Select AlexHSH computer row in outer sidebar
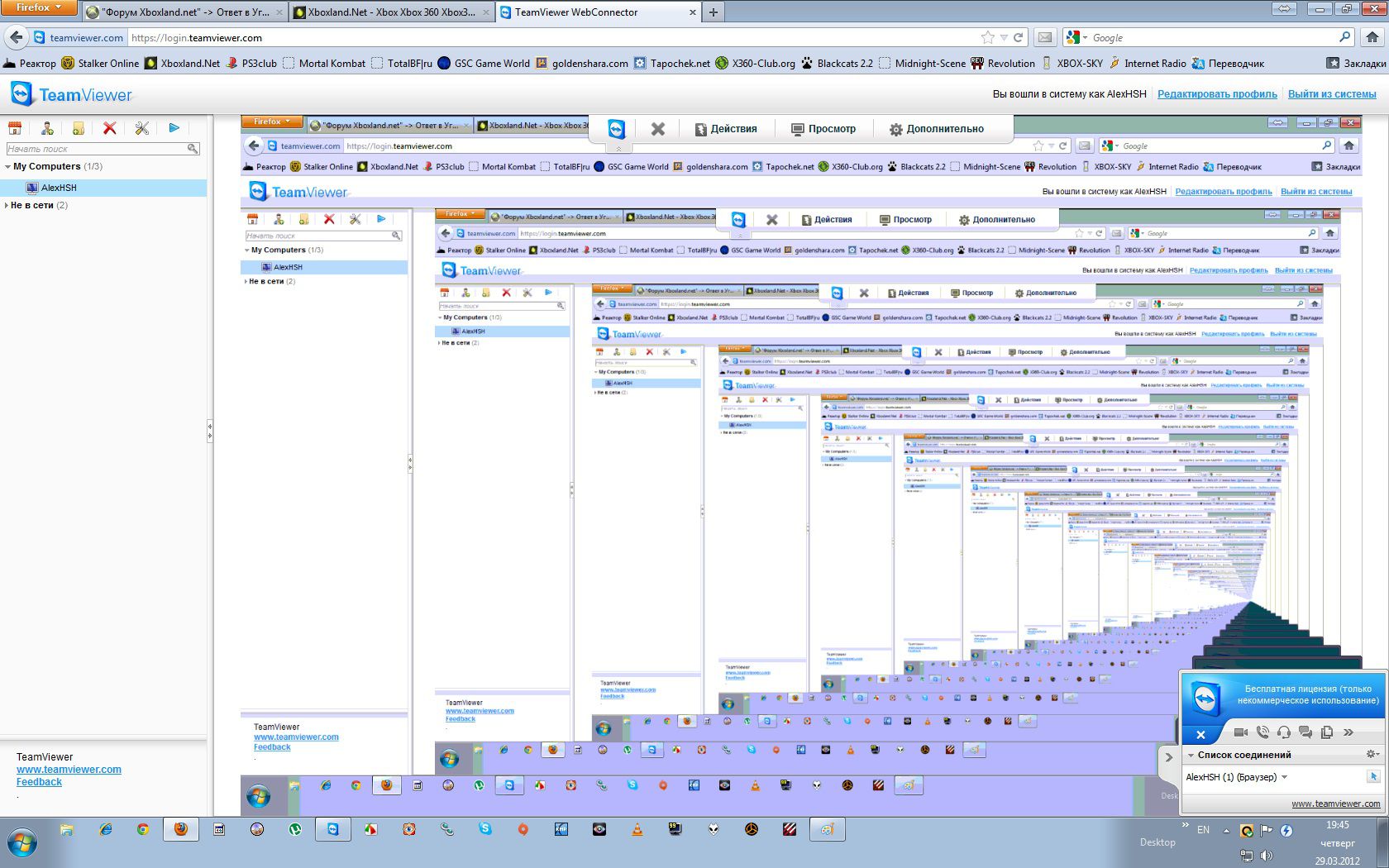This screenshot has width=1389, height=868. 103,188
